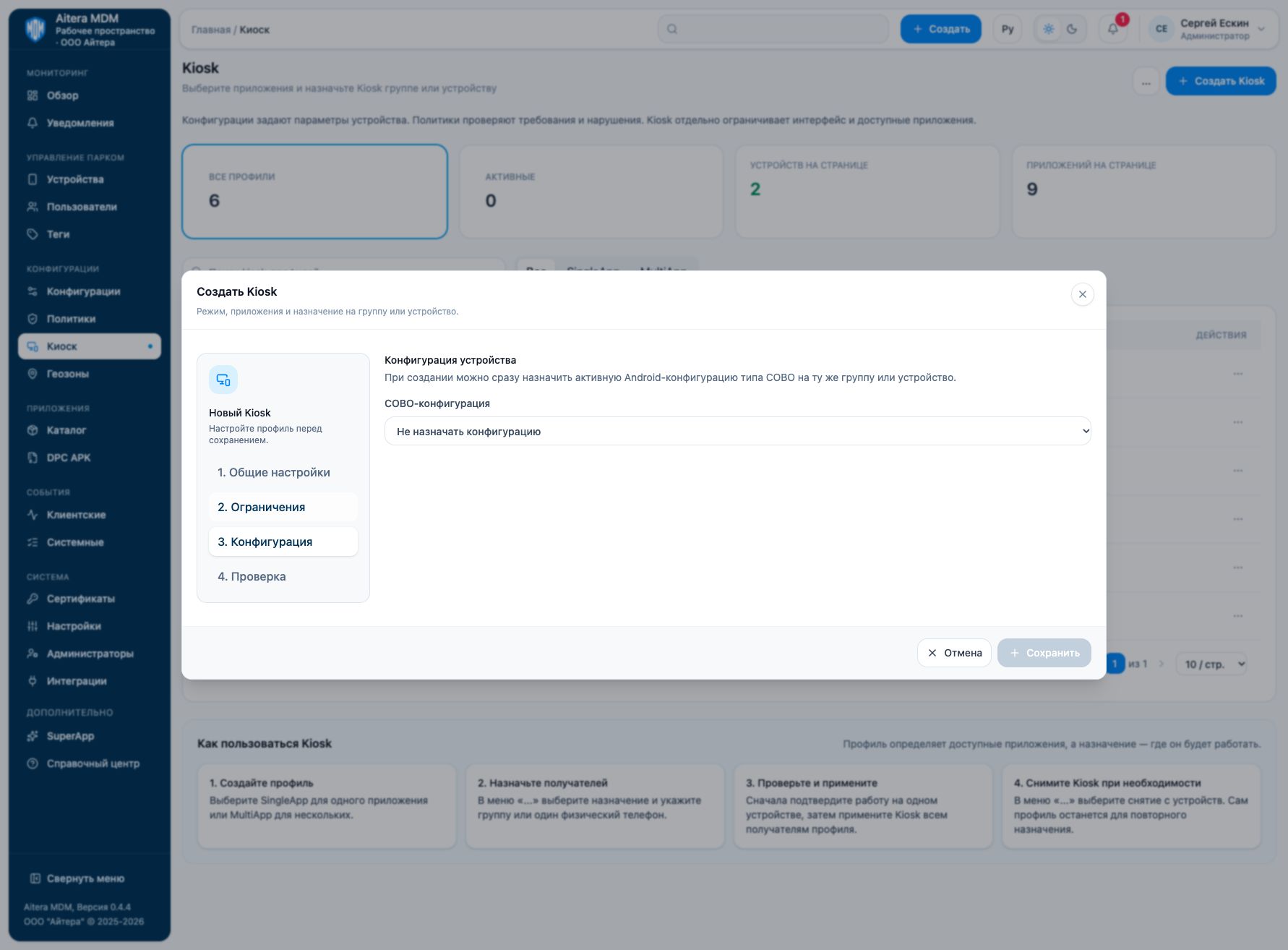Open Администраторы in the sidebar
Image resolution: width=1288 pixels, height=950 pixels.
tap(90, 654)
